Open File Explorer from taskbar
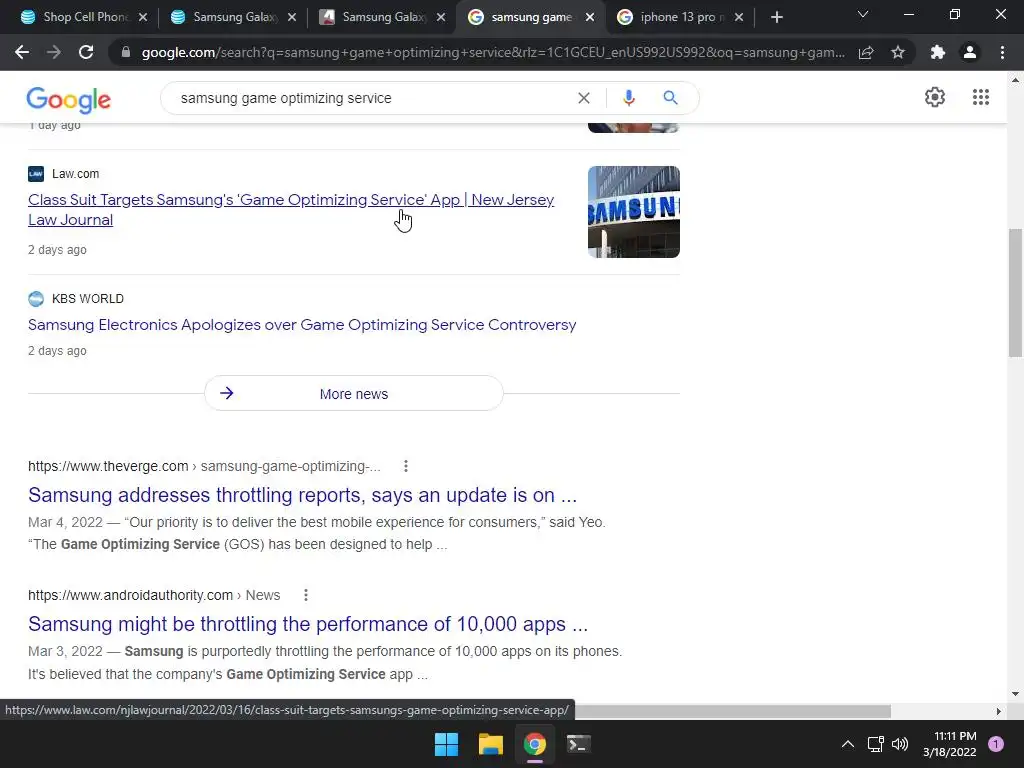The height and width of the screenshot is (768, 1024). (490, 744)
